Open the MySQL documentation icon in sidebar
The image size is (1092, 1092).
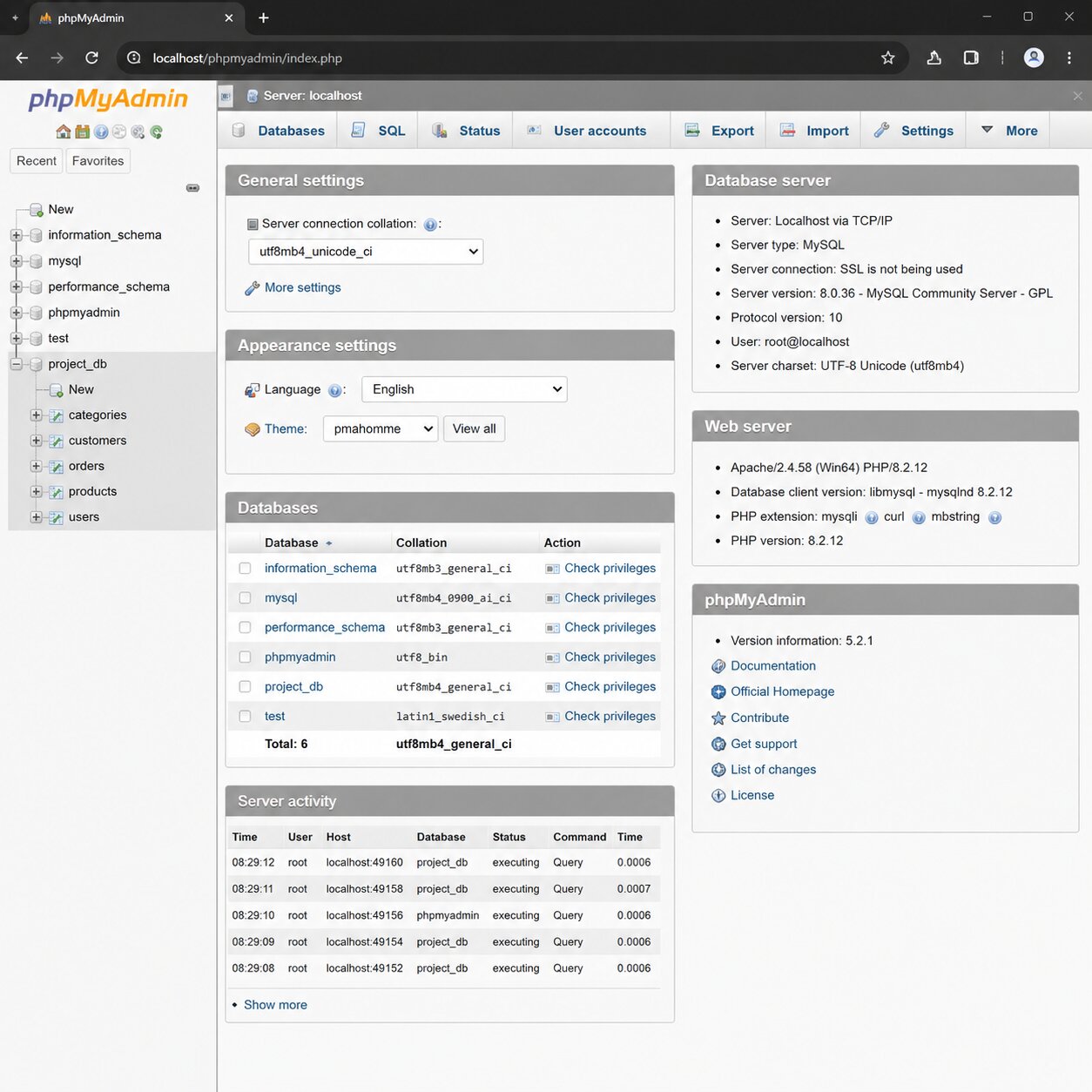[x=119, y=131]
